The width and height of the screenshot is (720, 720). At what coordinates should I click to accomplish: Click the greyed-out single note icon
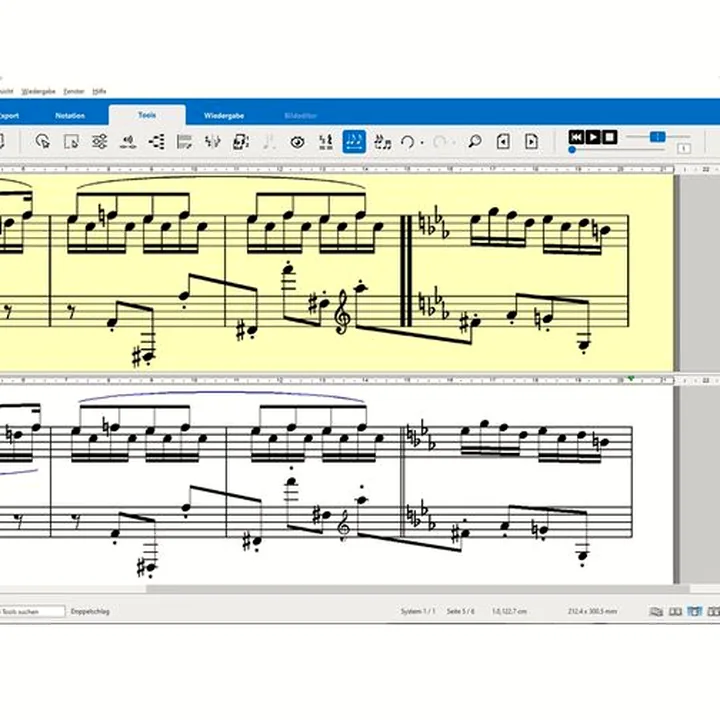click(269, 141)
